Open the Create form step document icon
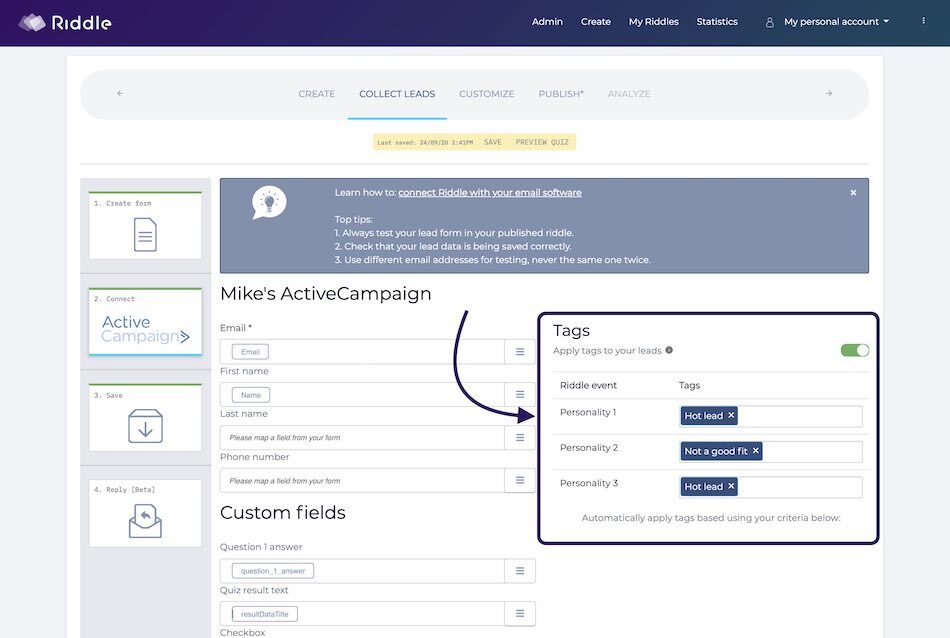Image resolution: width=950 pixels, height=638 pixels. pos(145,234)
